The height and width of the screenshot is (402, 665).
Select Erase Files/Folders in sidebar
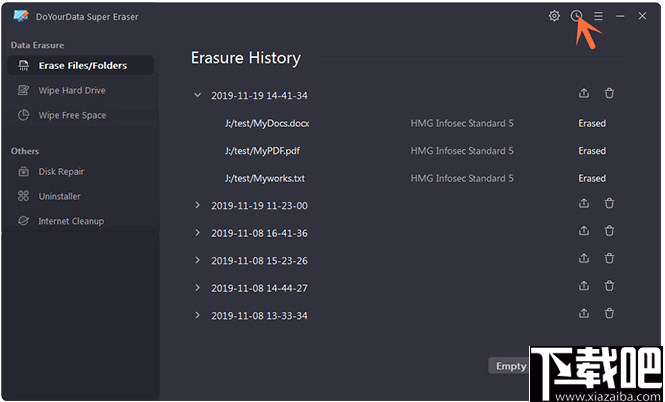point(81,65)
